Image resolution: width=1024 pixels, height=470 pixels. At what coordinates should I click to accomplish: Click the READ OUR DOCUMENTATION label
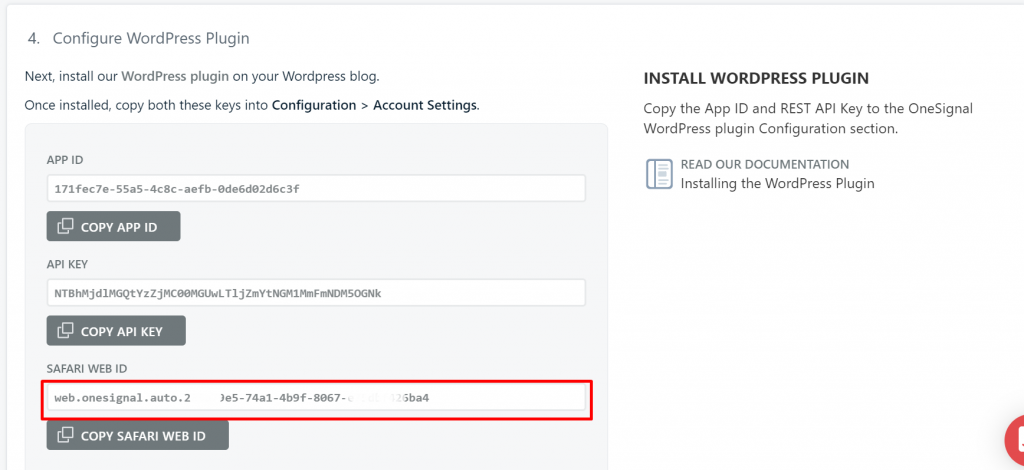click(765, 164)
